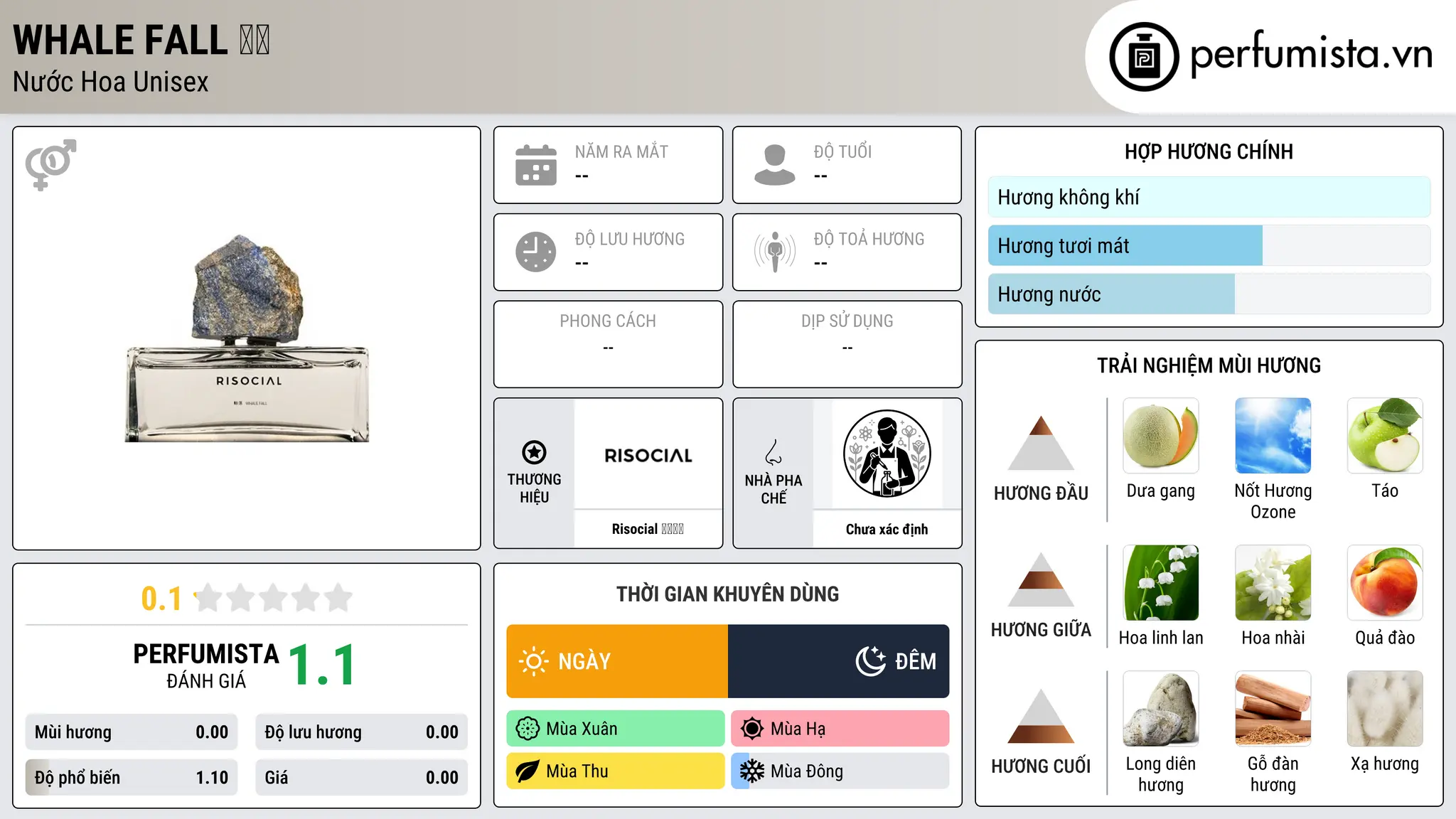
Task: Open the Risocial brand name link
Action: coord(648,529)
